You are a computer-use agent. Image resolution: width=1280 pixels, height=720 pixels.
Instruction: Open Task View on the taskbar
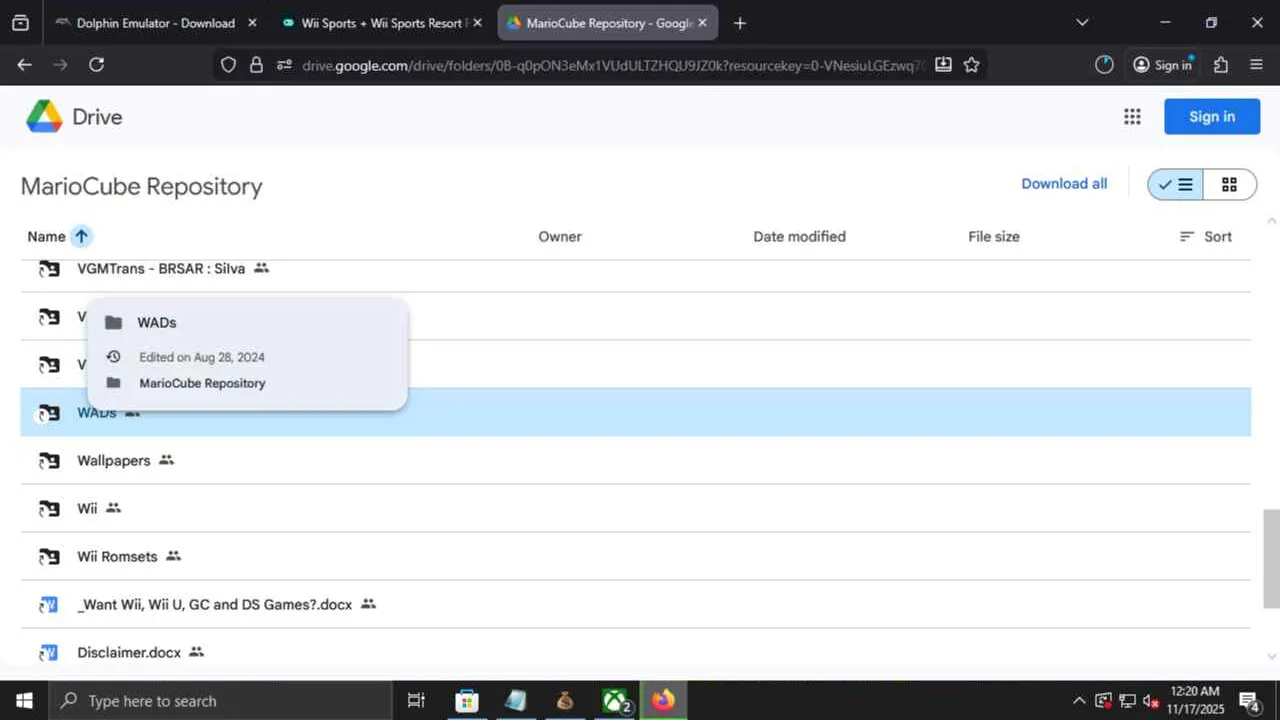click(x=417, y=701)
